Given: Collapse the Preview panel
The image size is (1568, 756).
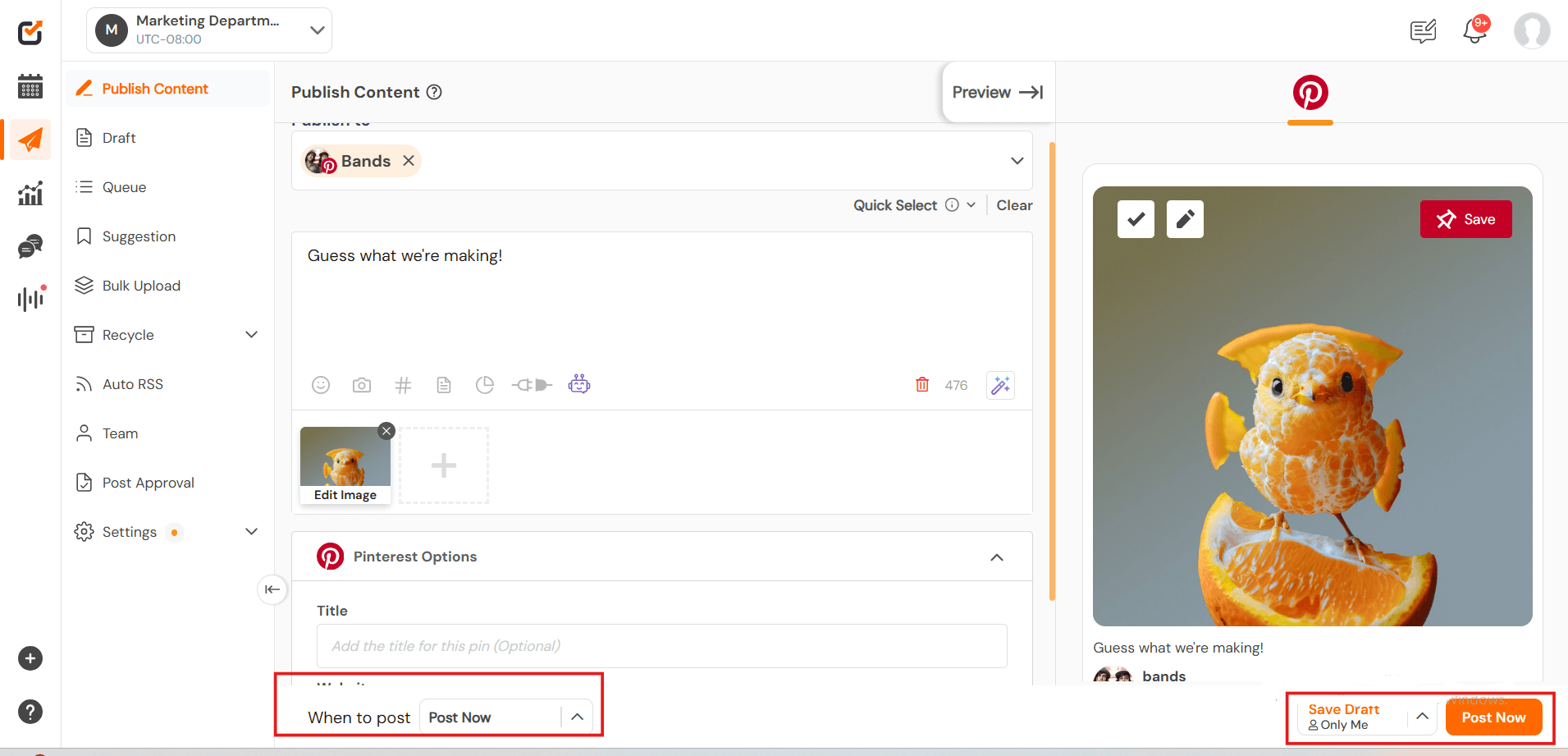Looking at the screenshot, I should point(998,92).
